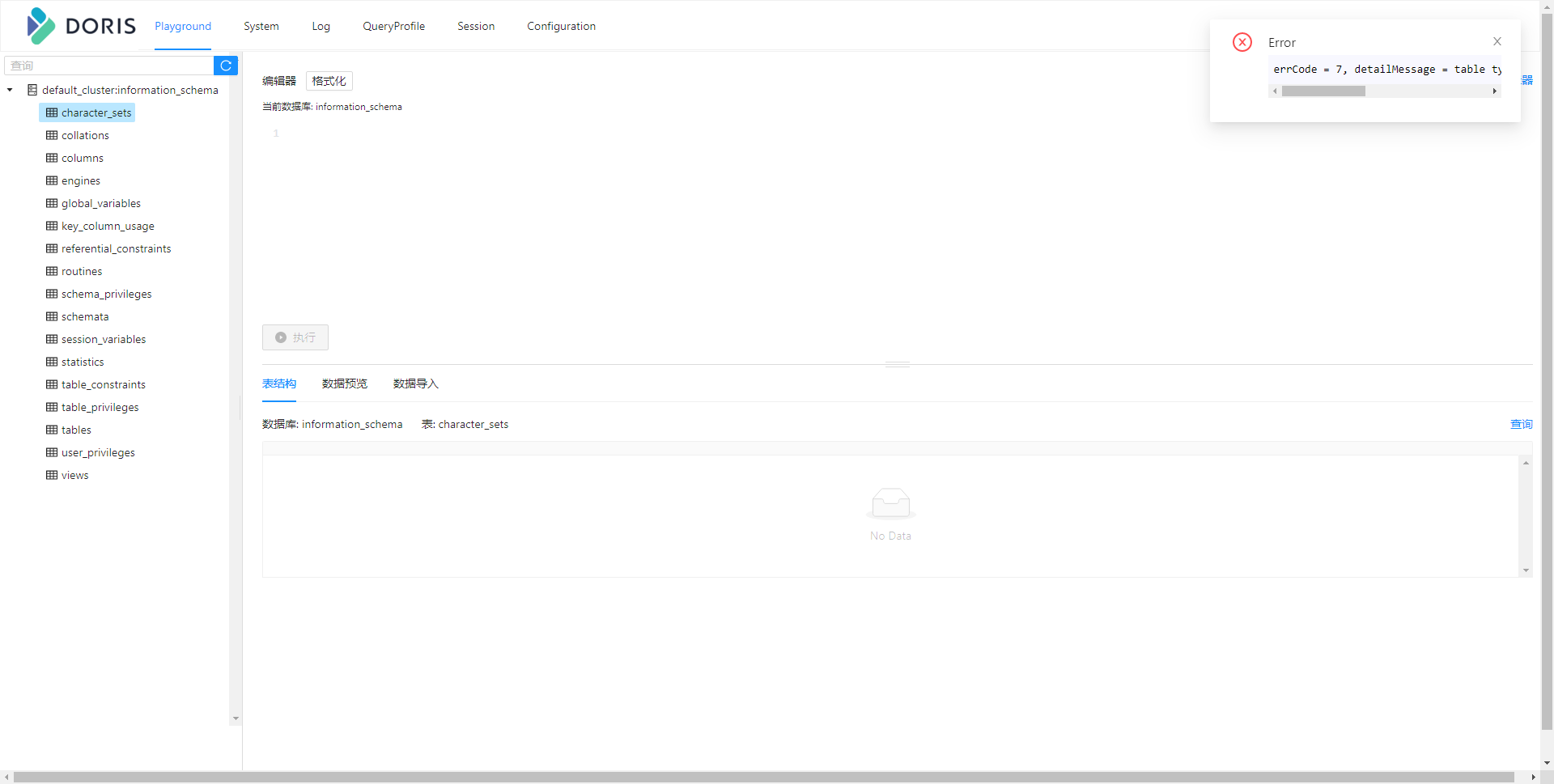This screenshot has height=784, width=1554.
Task: Click the database icon of default_cluster:information_schema
Action: [32, 90]
